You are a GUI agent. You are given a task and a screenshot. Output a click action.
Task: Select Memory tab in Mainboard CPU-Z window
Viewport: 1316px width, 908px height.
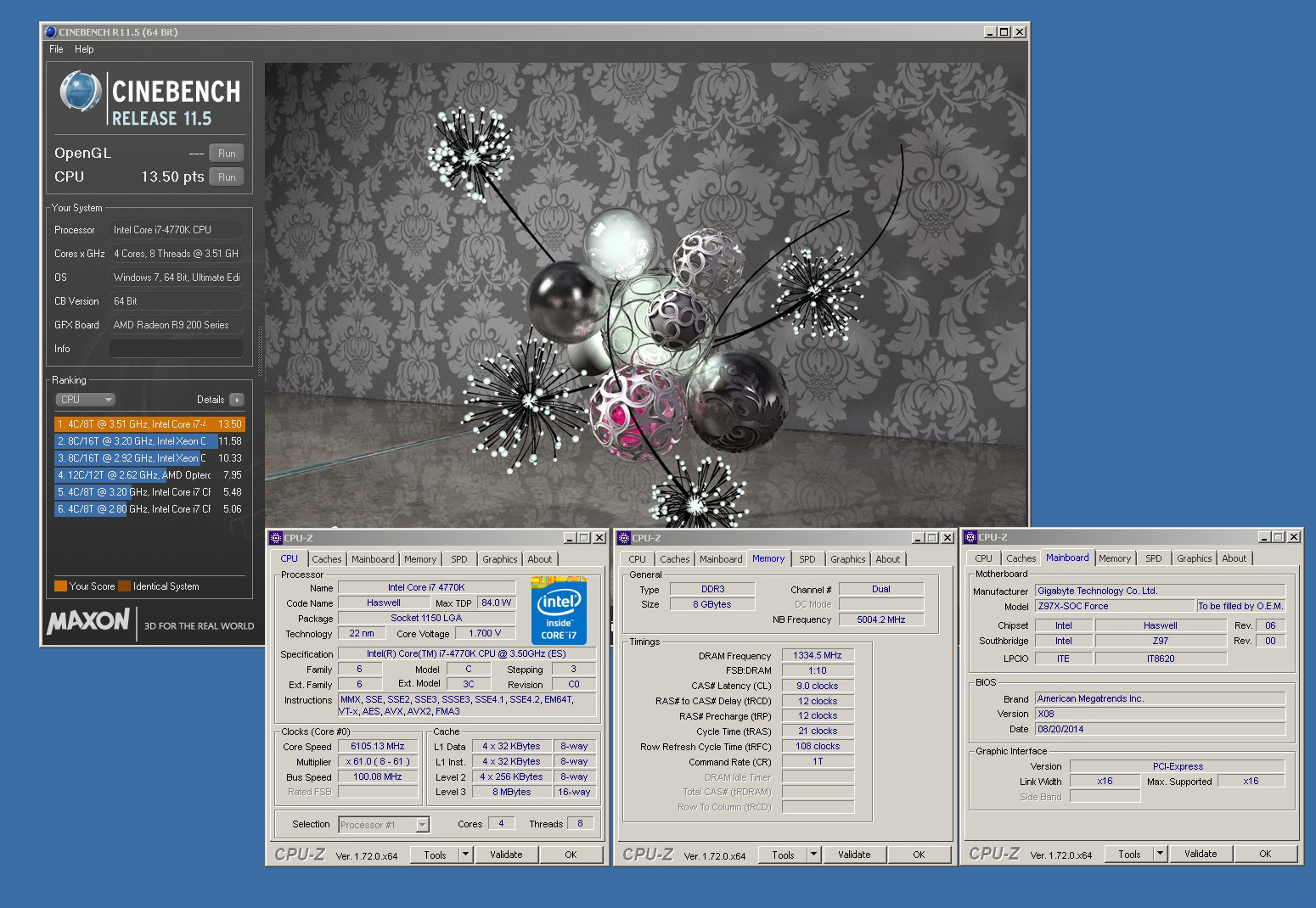click(1115, 558)
